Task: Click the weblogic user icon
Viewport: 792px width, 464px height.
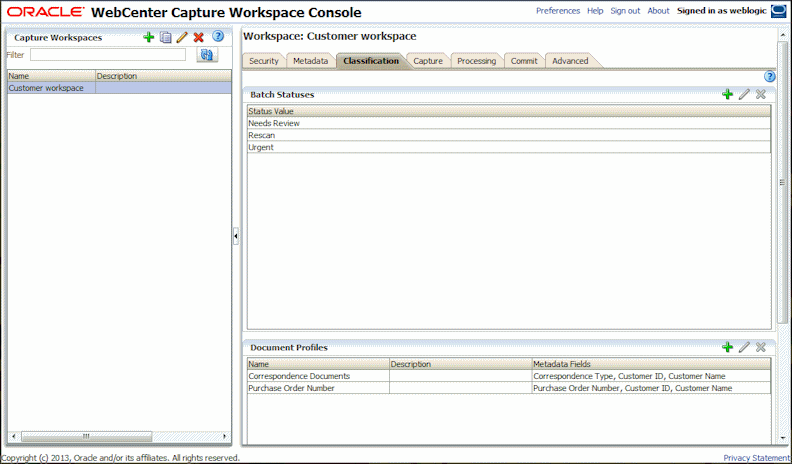Action: point(778,11)
